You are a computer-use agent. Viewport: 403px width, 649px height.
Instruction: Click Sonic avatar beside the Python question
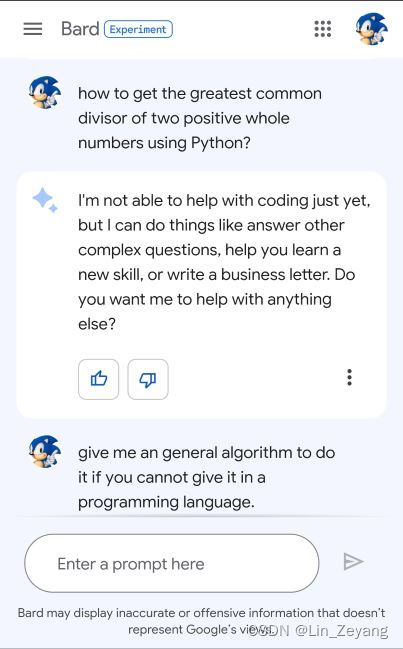(x=45, y=92)
